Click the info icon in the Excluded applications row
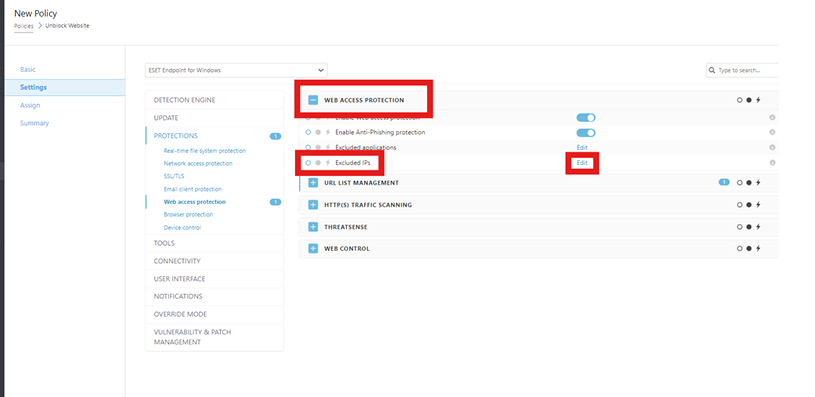Screen dimensions: 815x397 click(x=772, y=148)
